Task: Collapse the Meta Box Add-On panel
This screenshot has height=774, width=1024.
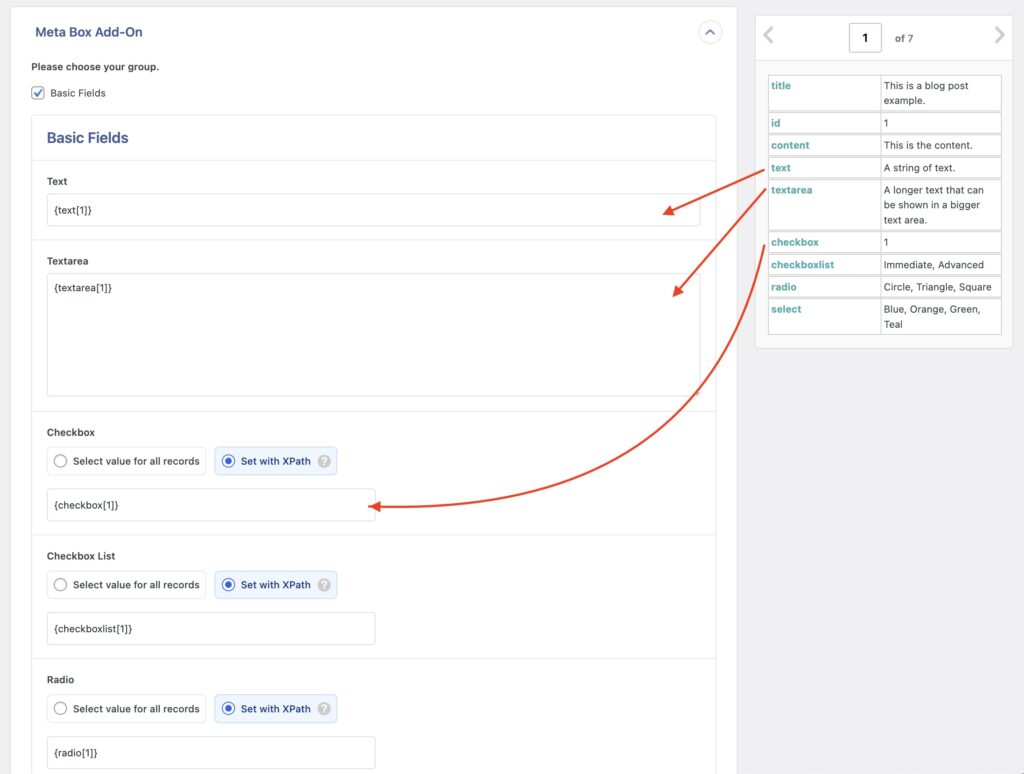Action: tap(710, 31)
